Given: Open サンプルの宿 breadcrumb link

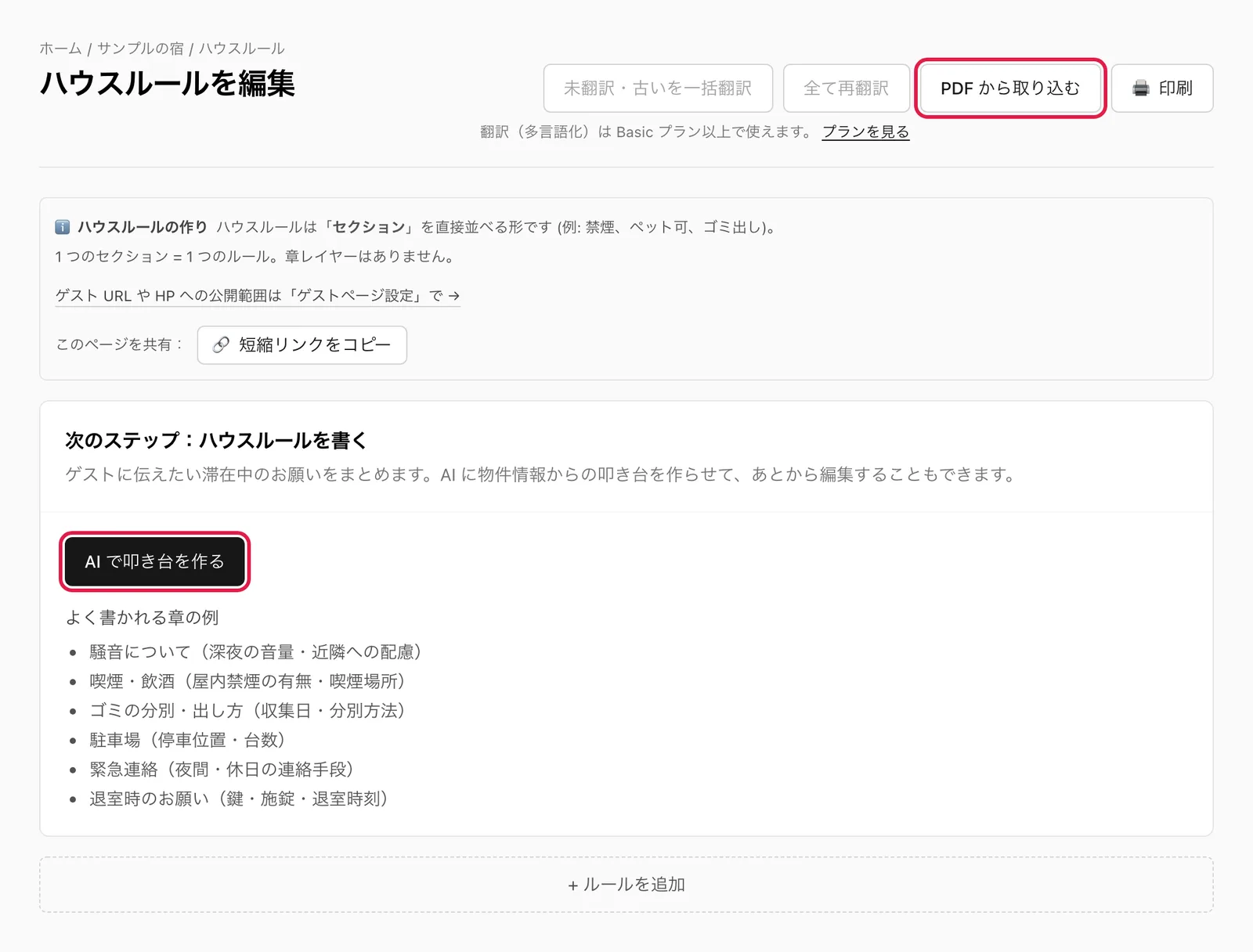Looking at the screenshot, I should (140, 49).
